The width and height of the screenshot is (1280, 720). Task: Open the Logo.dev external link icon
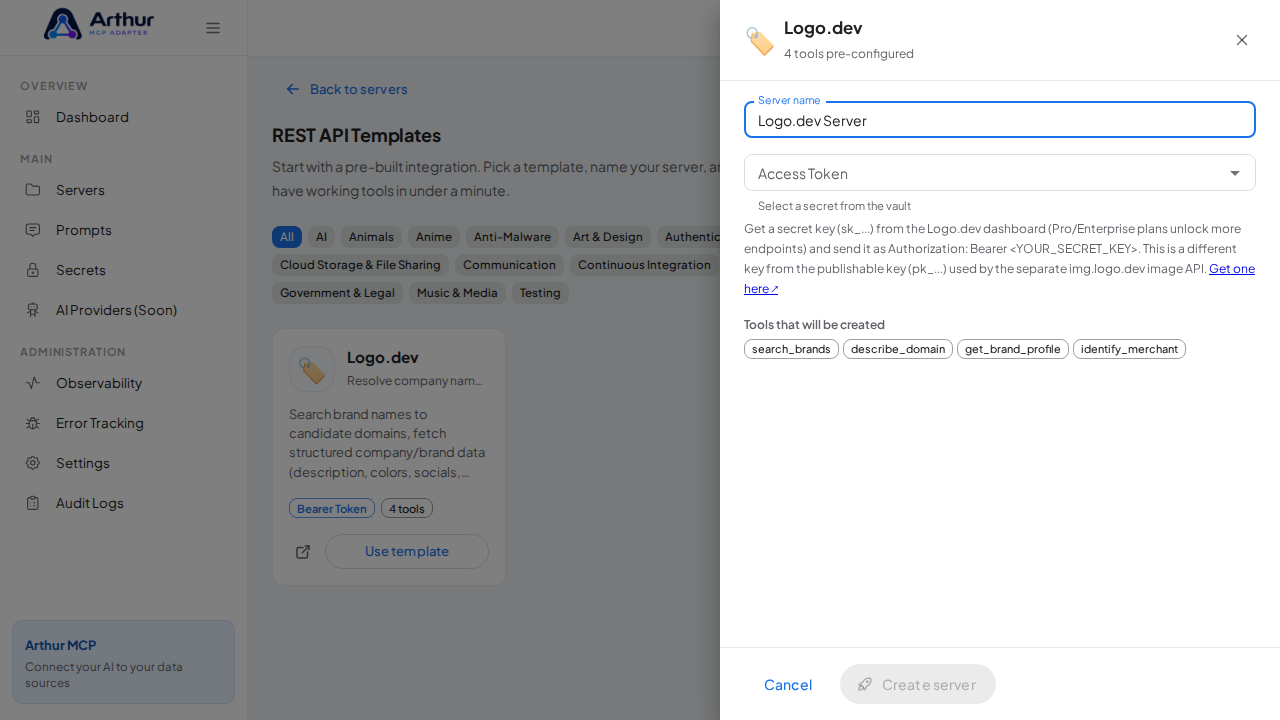pyautogui.click(x=303, y=552)
